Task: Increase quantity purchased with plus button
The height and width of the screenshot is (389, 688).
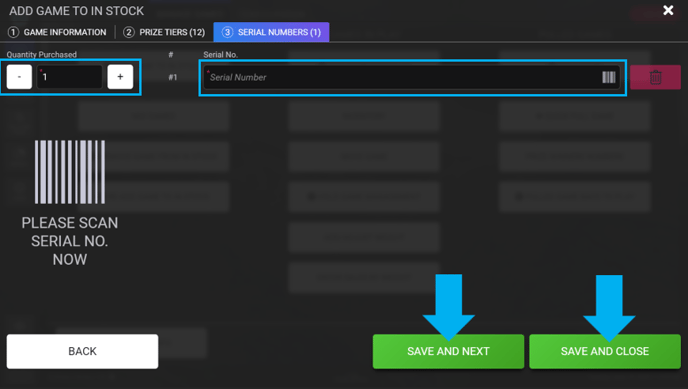Action: 120,77
